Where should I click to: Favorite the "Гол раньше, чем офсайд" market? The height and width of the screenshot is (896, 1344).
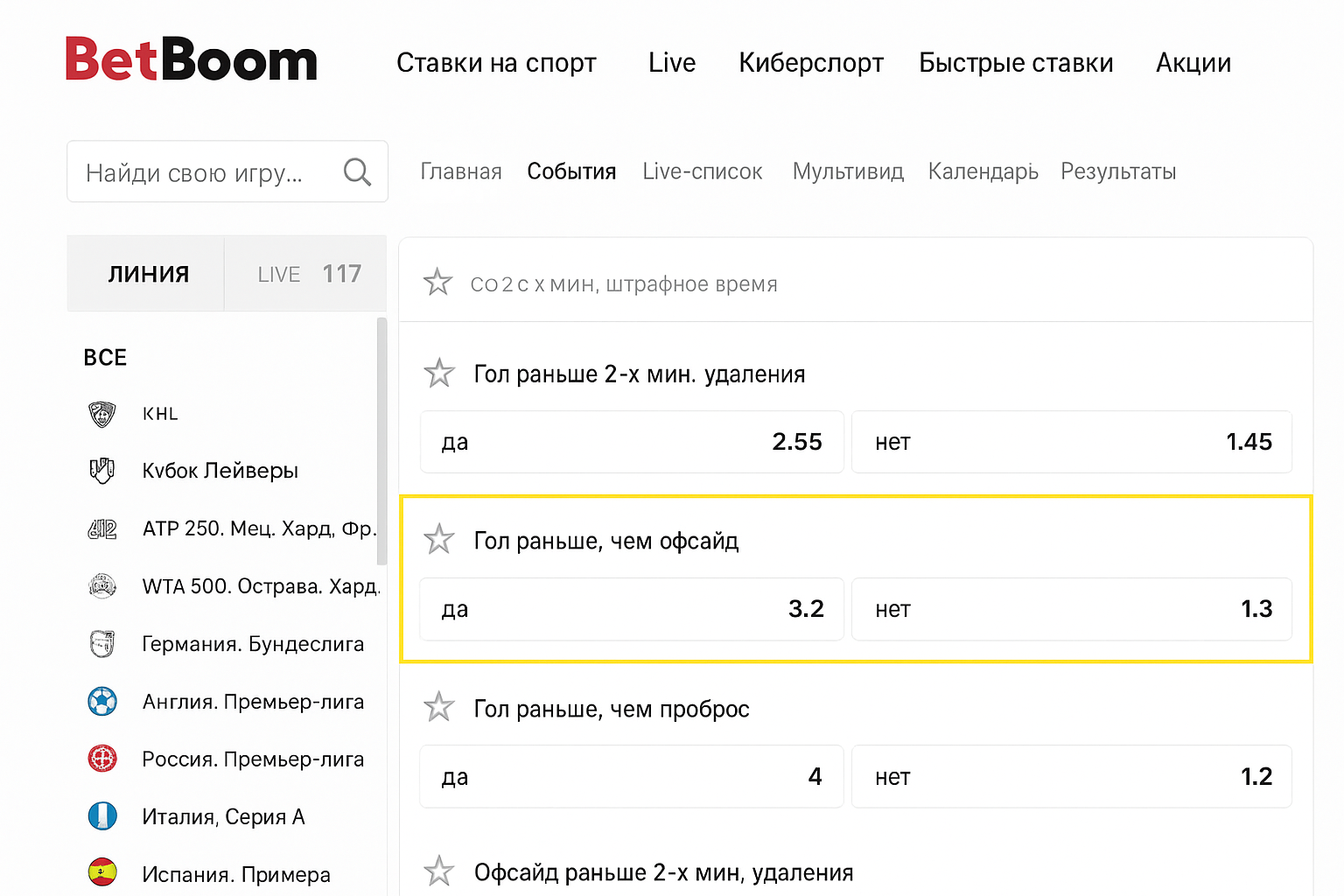tap(439, 540)
